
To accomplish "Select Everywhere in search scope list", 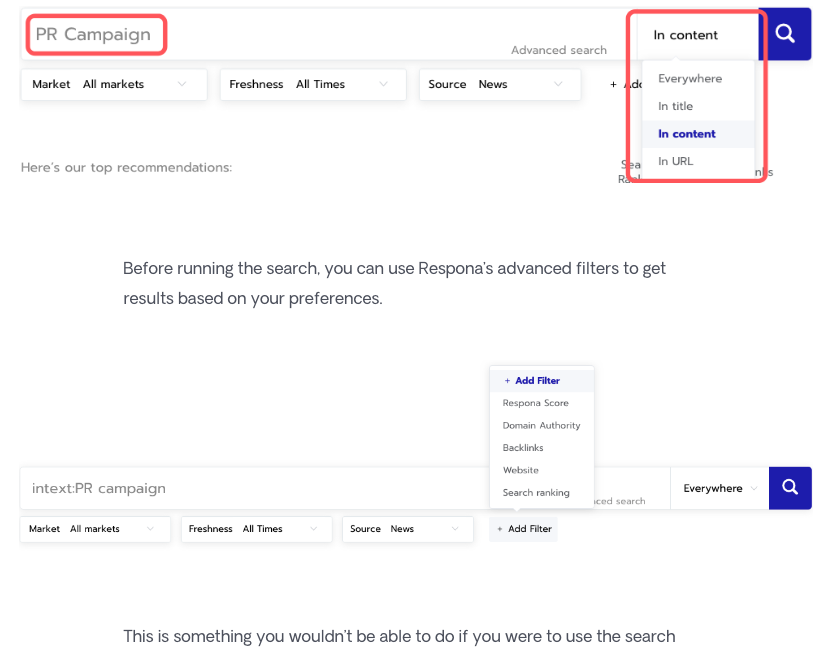I will [689, 79].
